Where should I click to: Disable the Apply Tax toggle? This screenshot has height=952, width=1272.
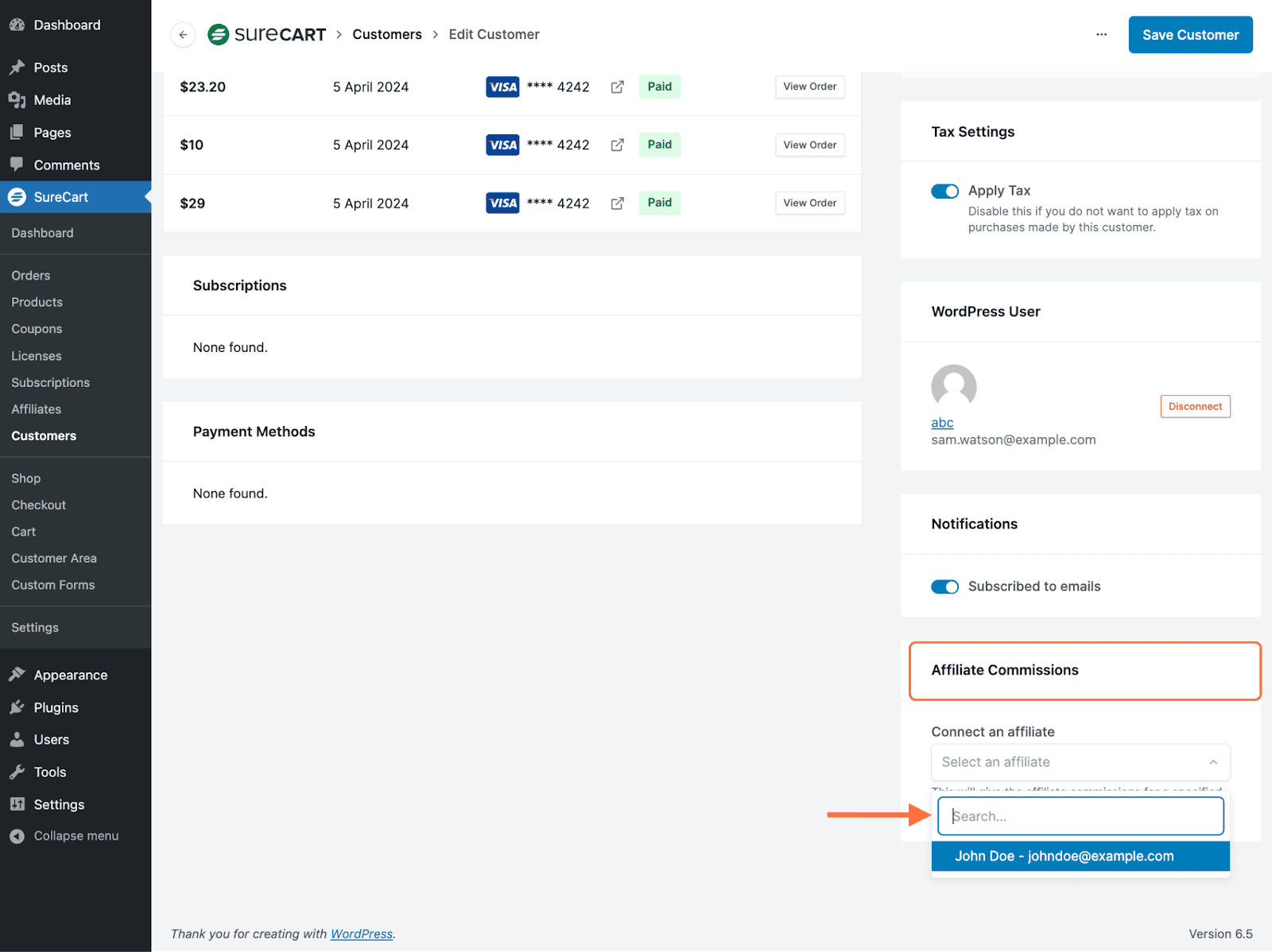coord(944,192)
